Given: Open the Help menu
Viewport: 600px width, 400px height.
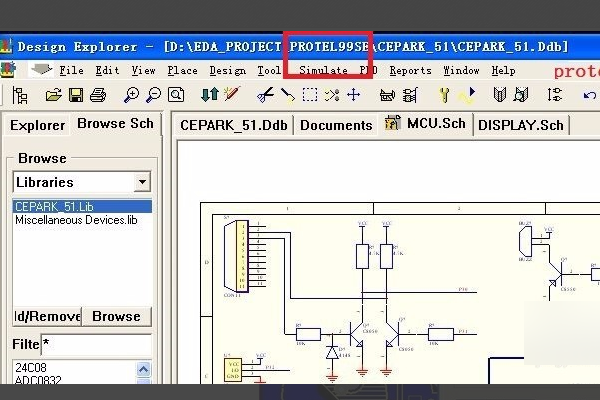Looking at the screenshot, I should tap(503, 70).
